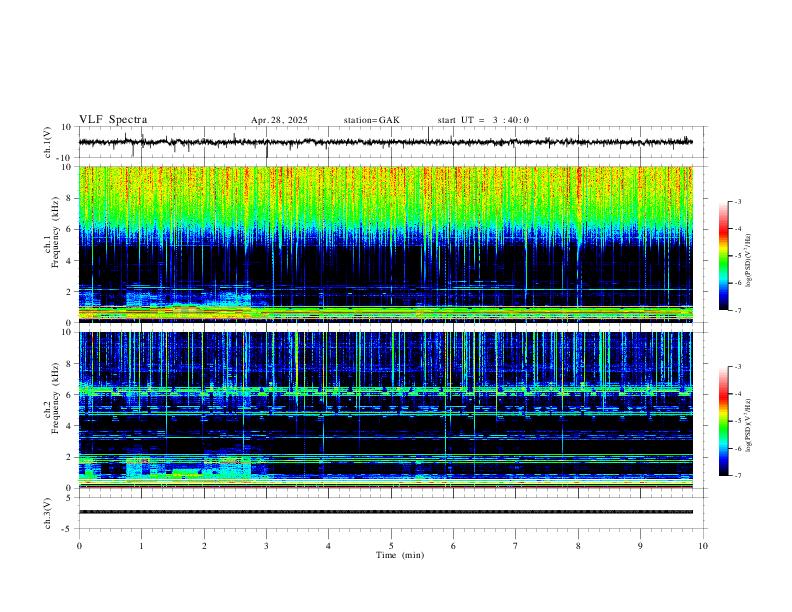Click the ch.1 spectrogram panel
Screen dimensions: 792x612
pyautogui.click(x=386, y=244)
